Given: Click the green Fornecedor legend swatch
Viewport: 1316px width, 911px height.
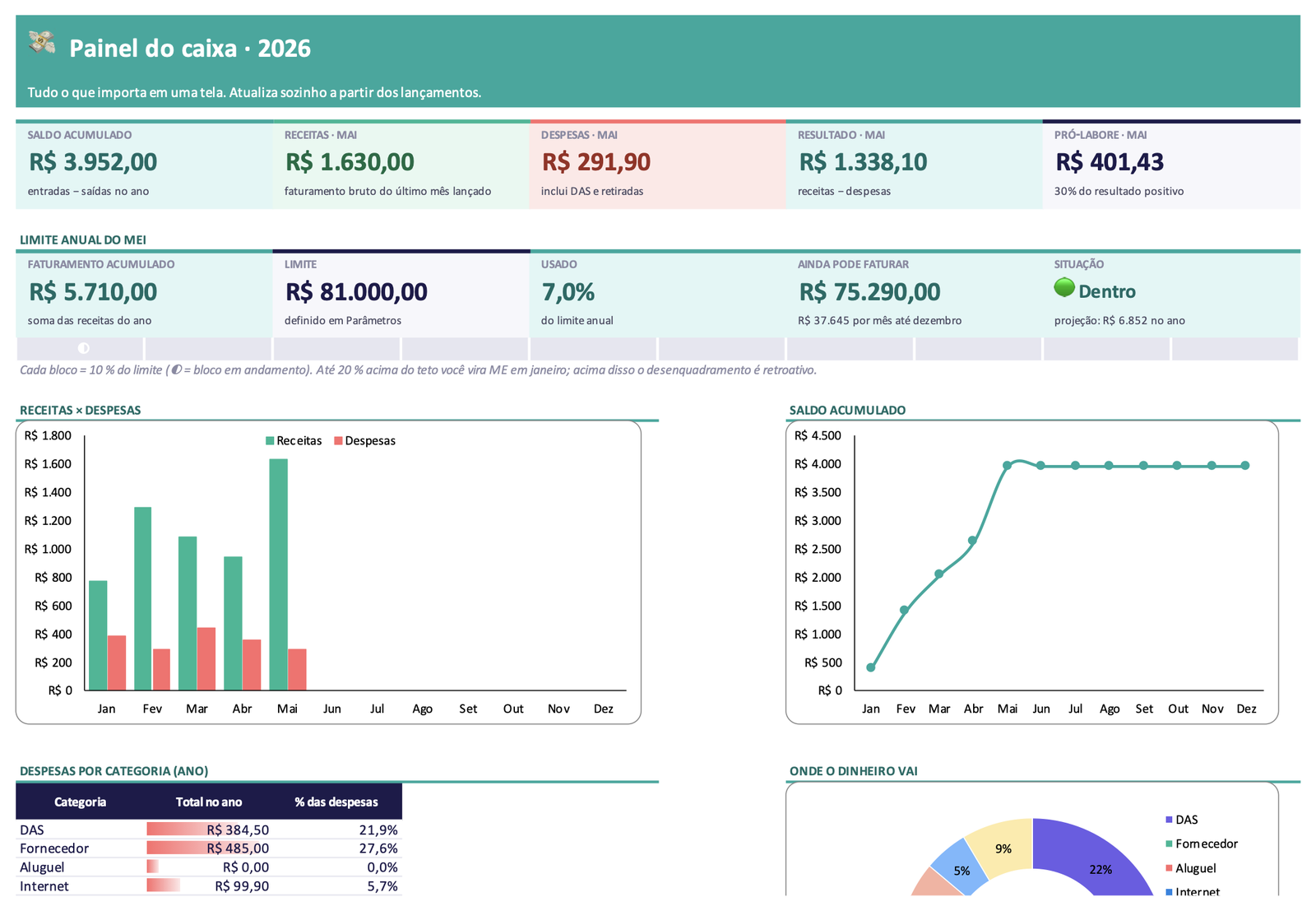Looking at the screenshot, I should tap(1169, 844).
